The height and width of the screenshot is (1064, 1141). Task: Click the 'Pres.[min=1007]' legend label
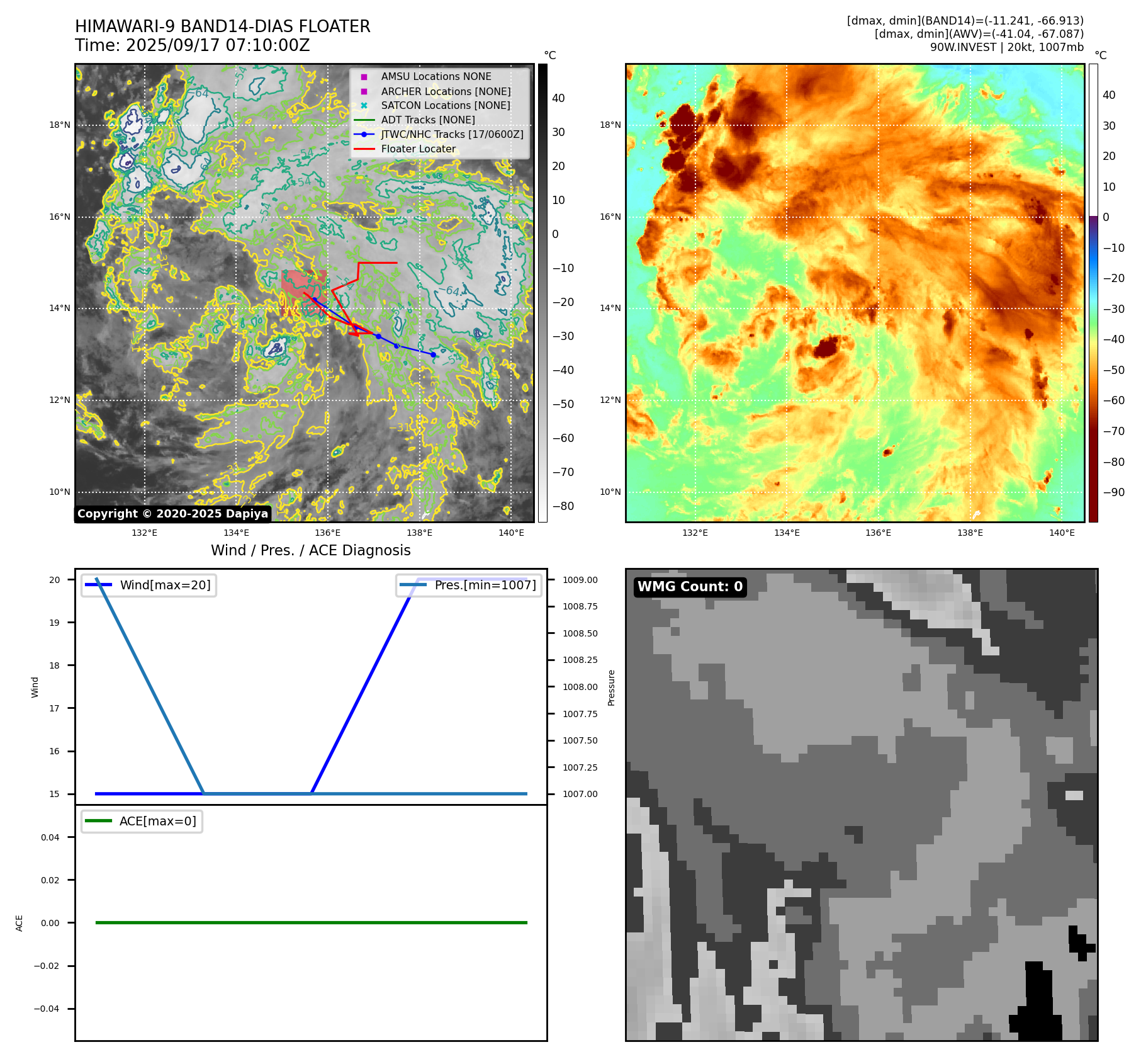pyautogui.click(x=485, y=586)
